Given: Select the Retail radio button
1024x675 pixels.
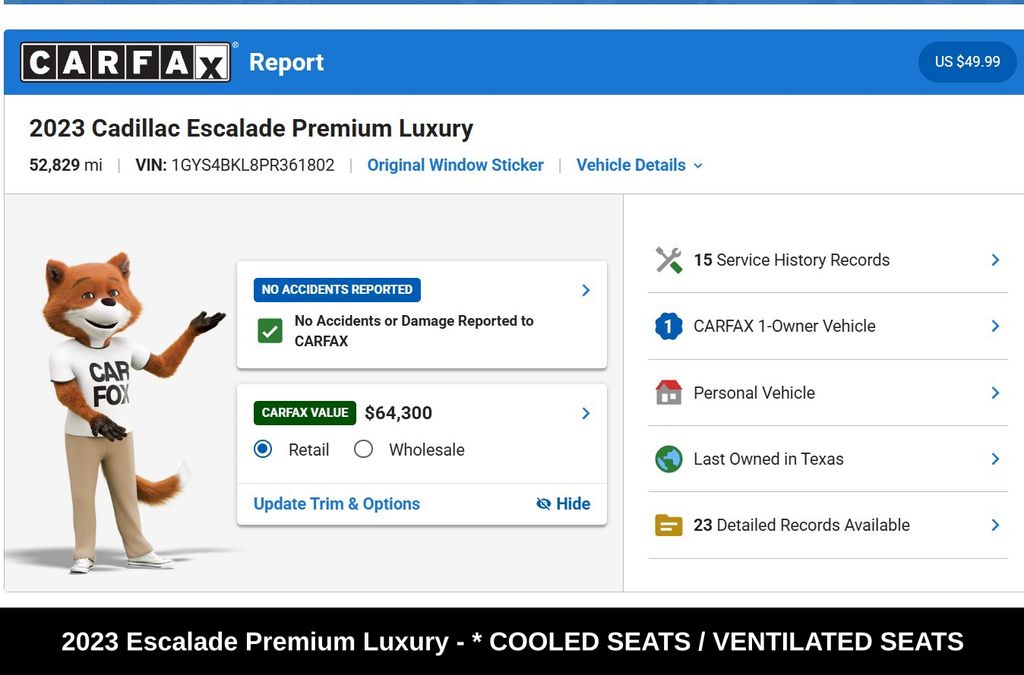Looking at the screenshot, I should coord(263,449).
